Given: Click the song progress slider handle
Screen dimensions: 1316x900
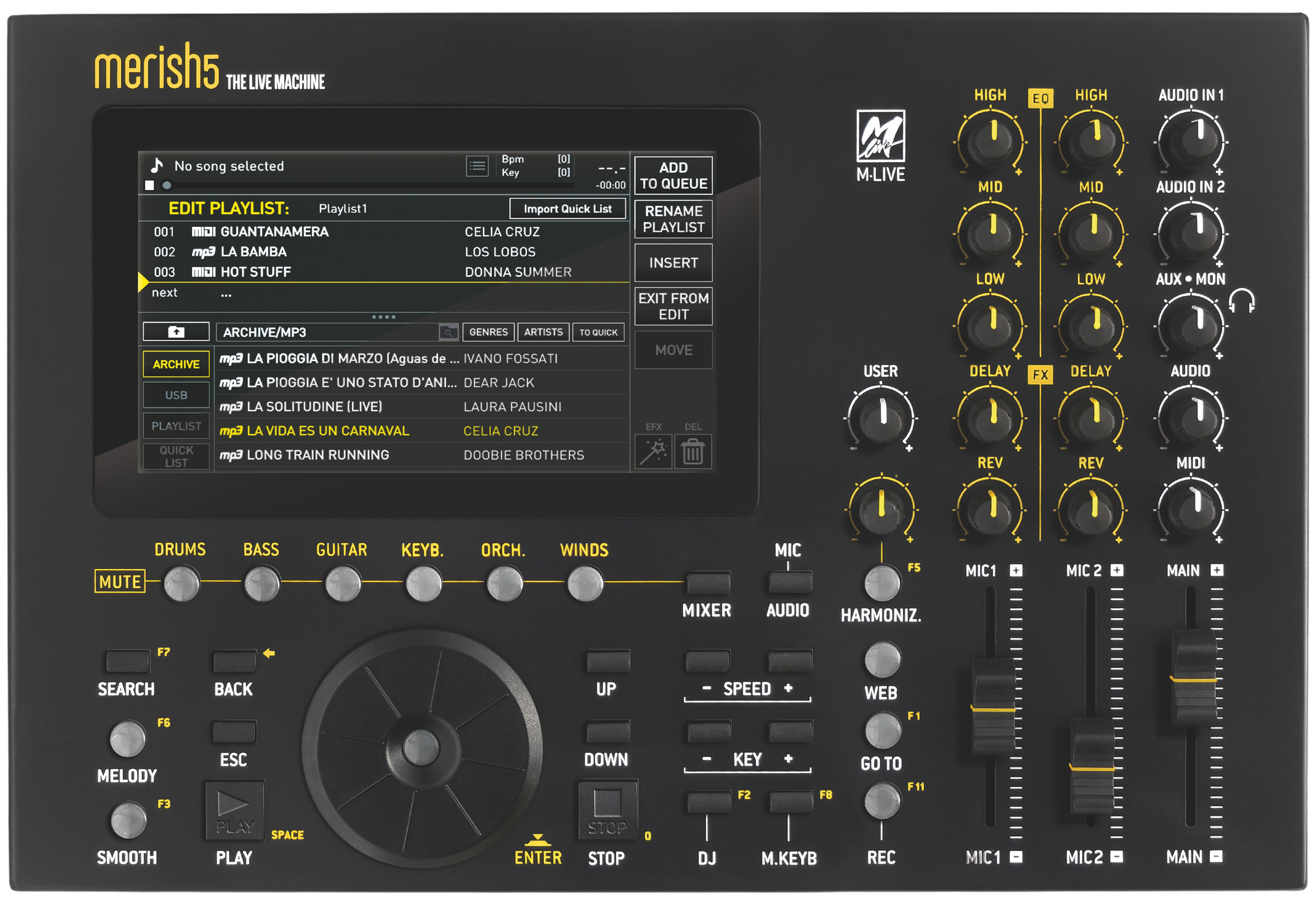Looking at the screenshot, I should point(167,185).
